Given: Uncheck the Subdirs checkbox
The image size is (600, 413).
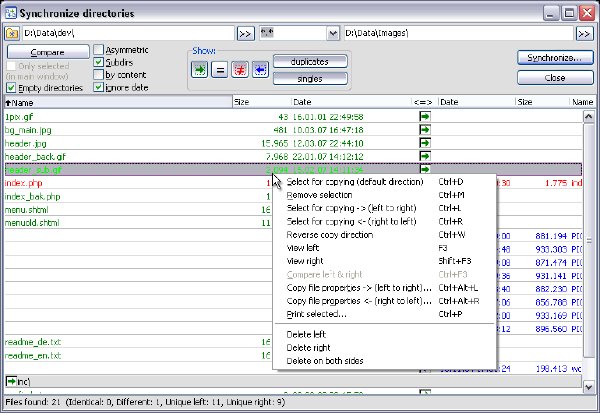Looking at the screenshot, I should coord(99,62).
